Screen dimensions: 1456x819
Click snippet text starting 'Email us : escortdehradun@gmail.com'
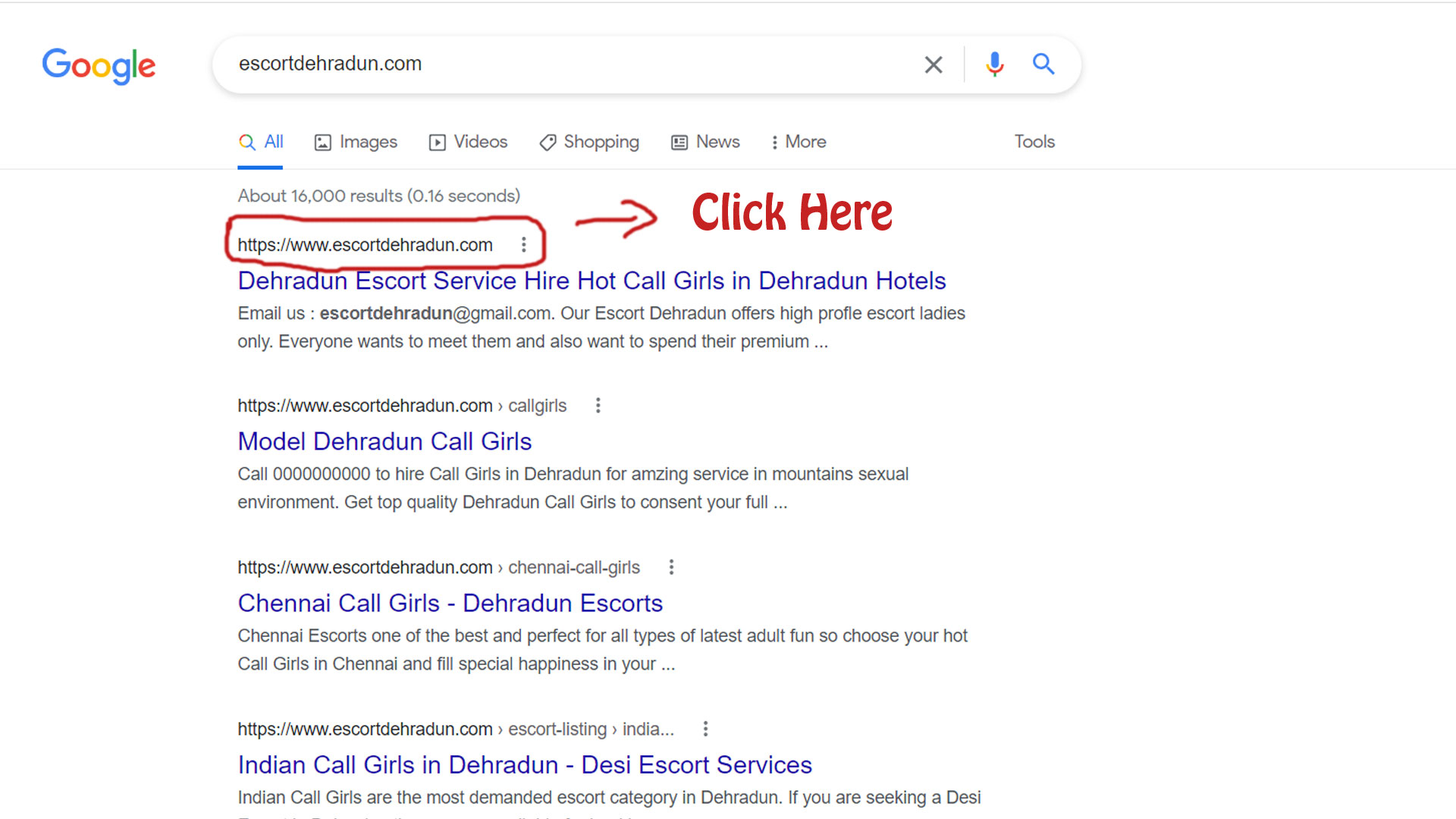click(x=601, y=328)
